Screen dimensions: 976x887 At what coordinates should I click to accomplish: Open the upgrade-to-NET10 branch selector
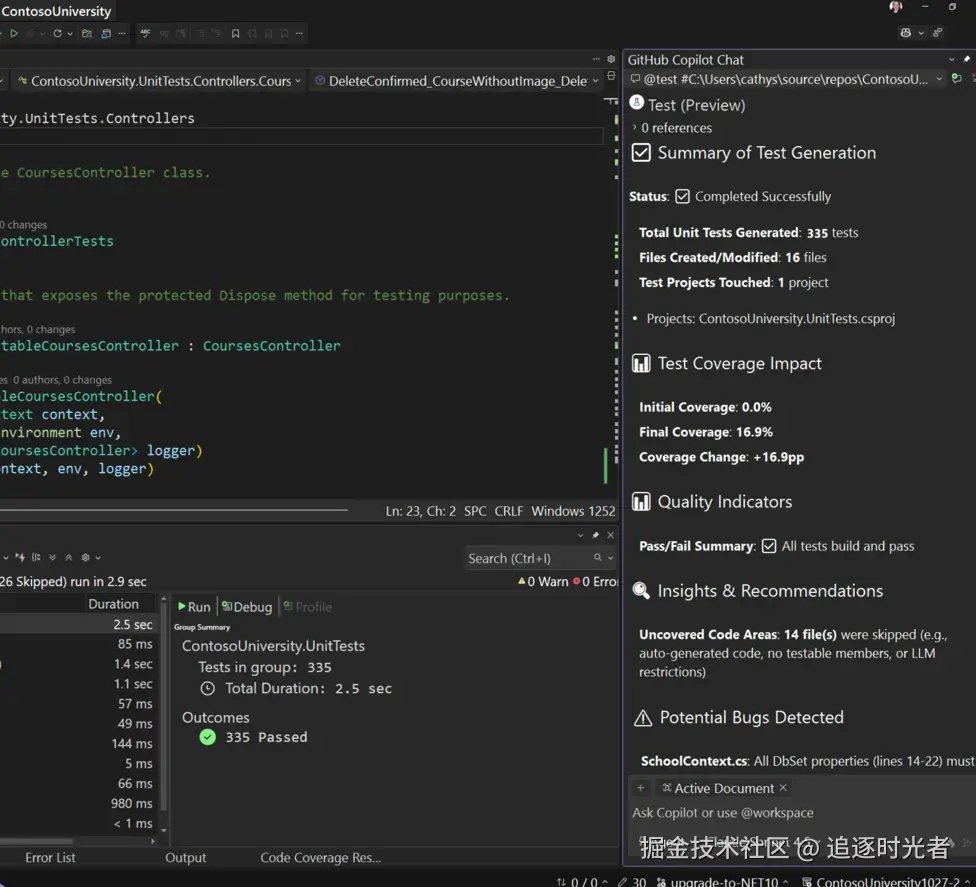point(723,881)
